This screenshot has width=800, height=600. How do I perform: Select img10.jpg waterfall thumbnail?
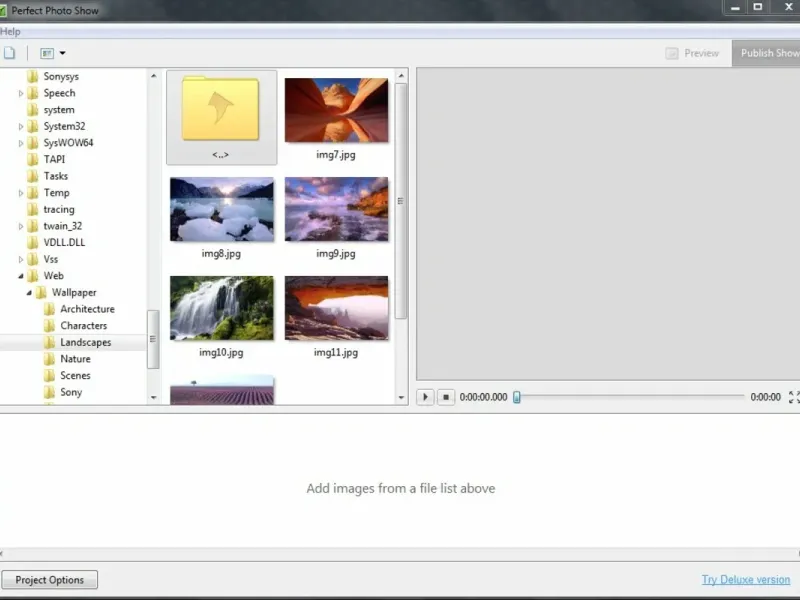(x=221, y=308)
